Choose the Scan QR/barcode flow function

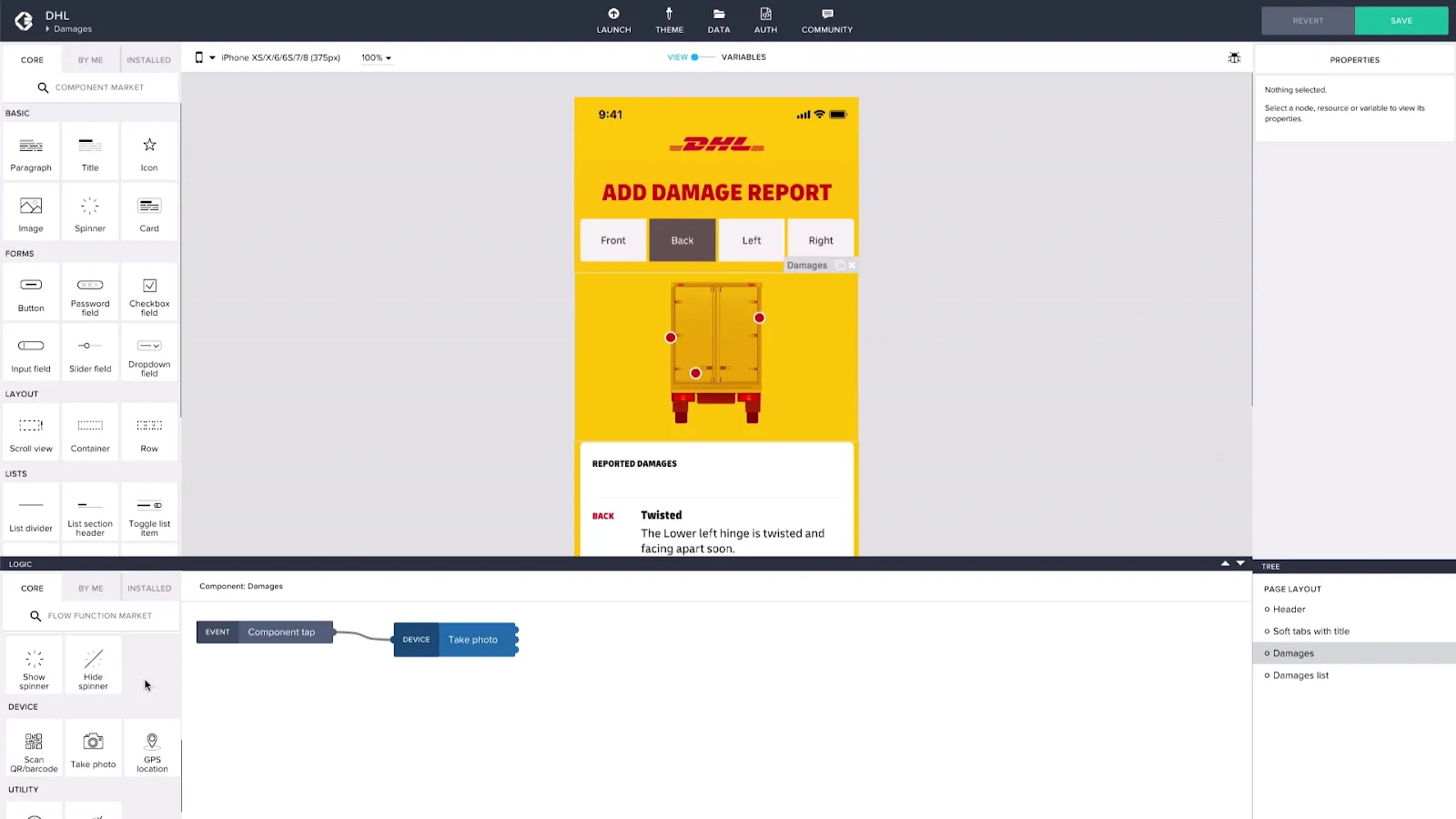[34, 748]
